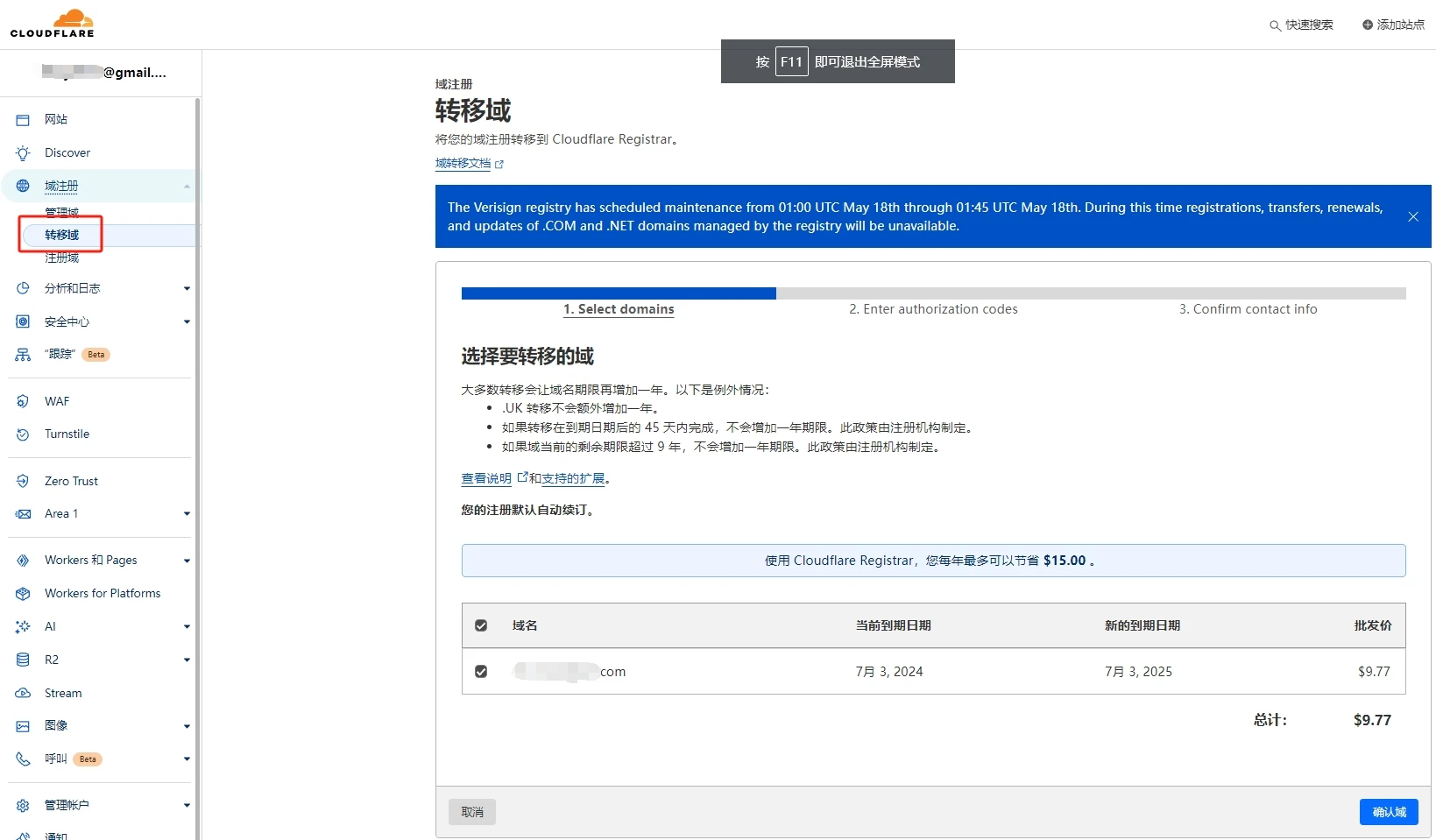Expand the 呼叫 dropdown arrow
Screen dimensions: 1436x840
187,759
